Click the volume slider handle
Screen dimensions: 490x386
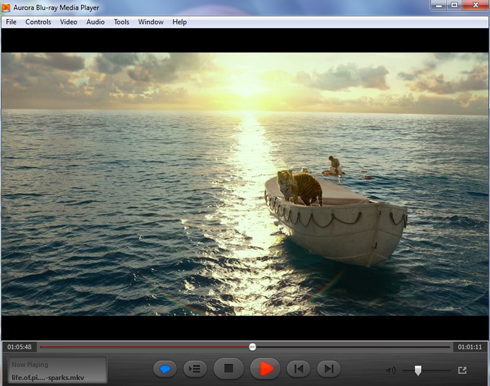pyautogui.click(x=418, y=370)
